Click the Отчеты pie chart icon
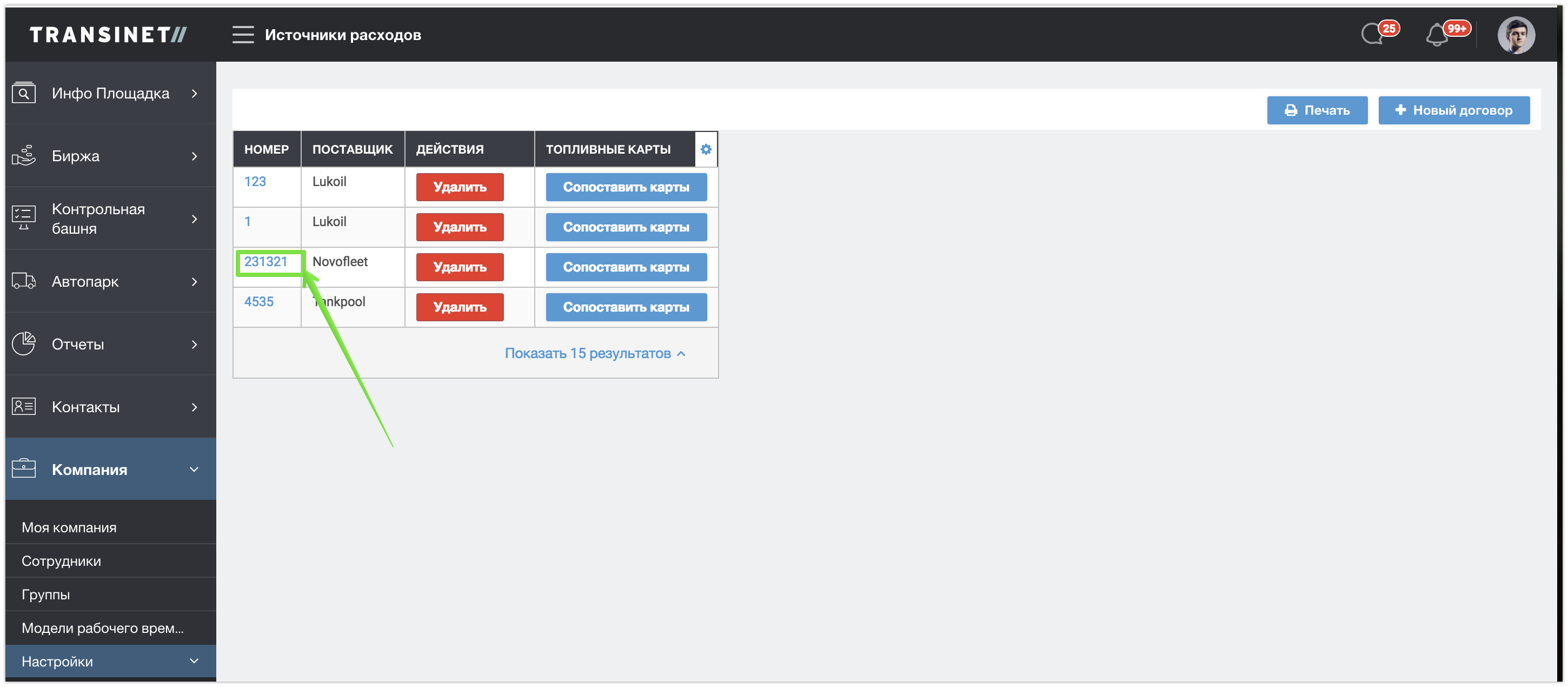 (24, 344)
